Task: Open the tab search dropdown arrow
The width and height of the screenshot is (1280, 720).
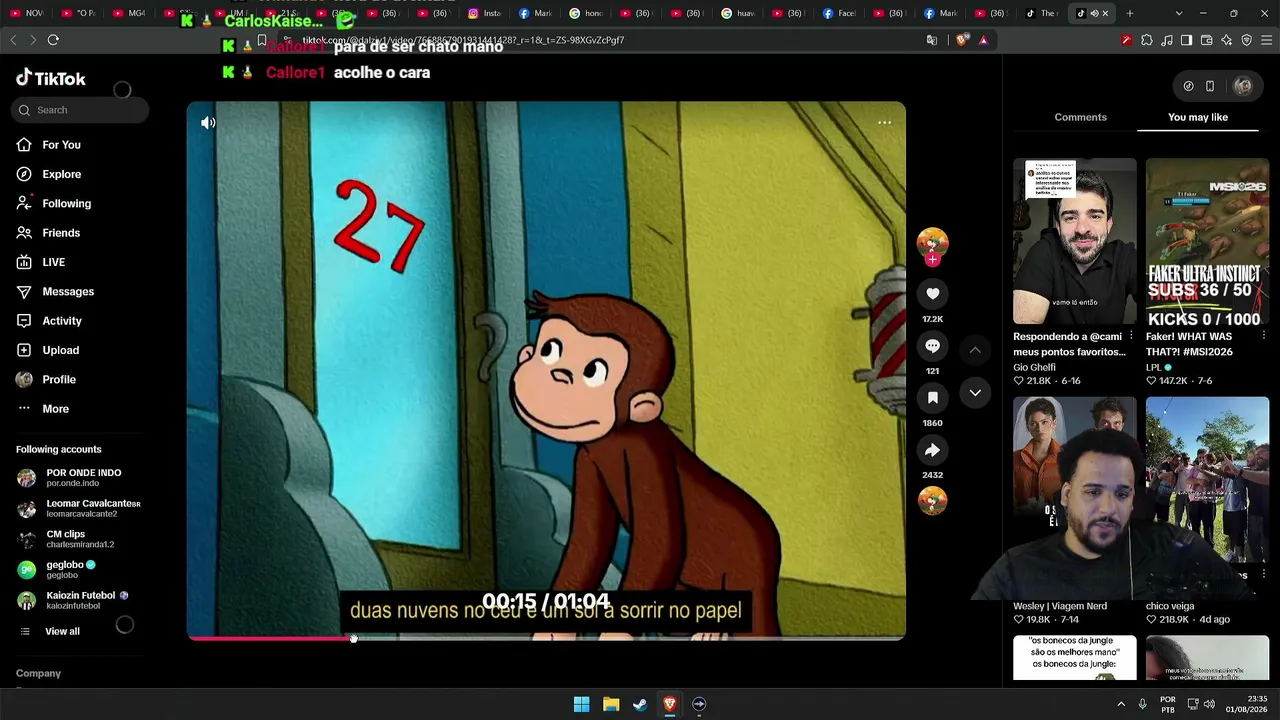Action: click(1179, 13)
